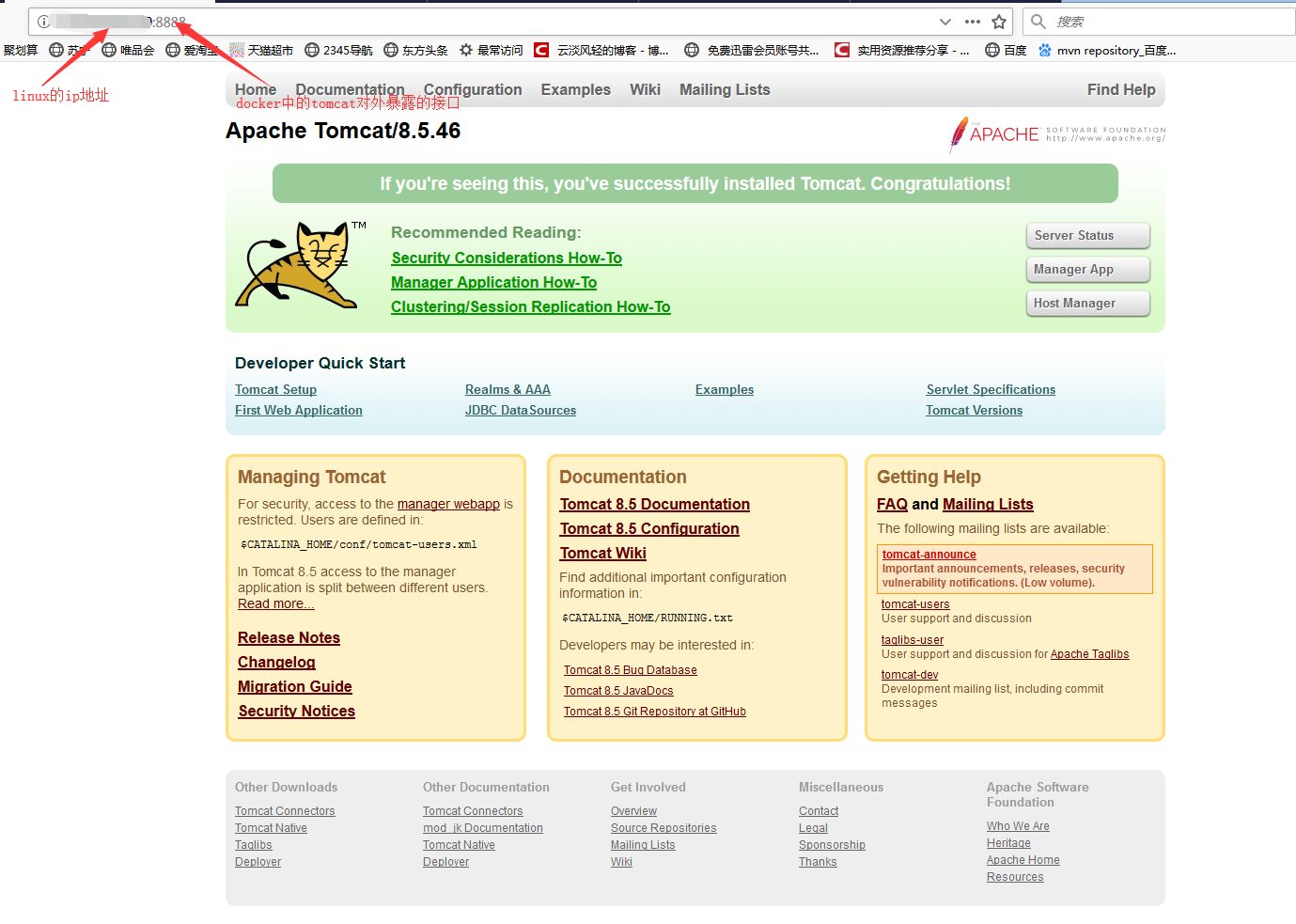Open Taglibs link under Other Downloads

tap(254, 846)
